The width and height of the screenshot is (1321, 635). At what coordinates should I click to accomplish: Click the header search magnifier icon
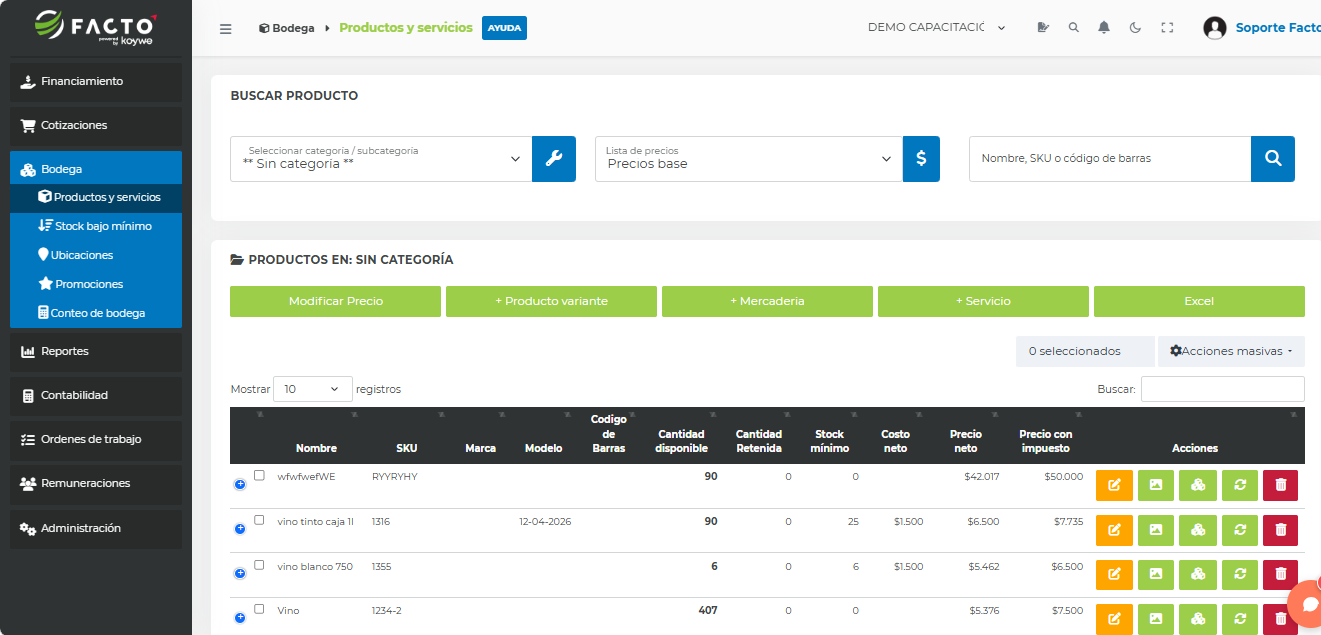[x=1074, y=28]
